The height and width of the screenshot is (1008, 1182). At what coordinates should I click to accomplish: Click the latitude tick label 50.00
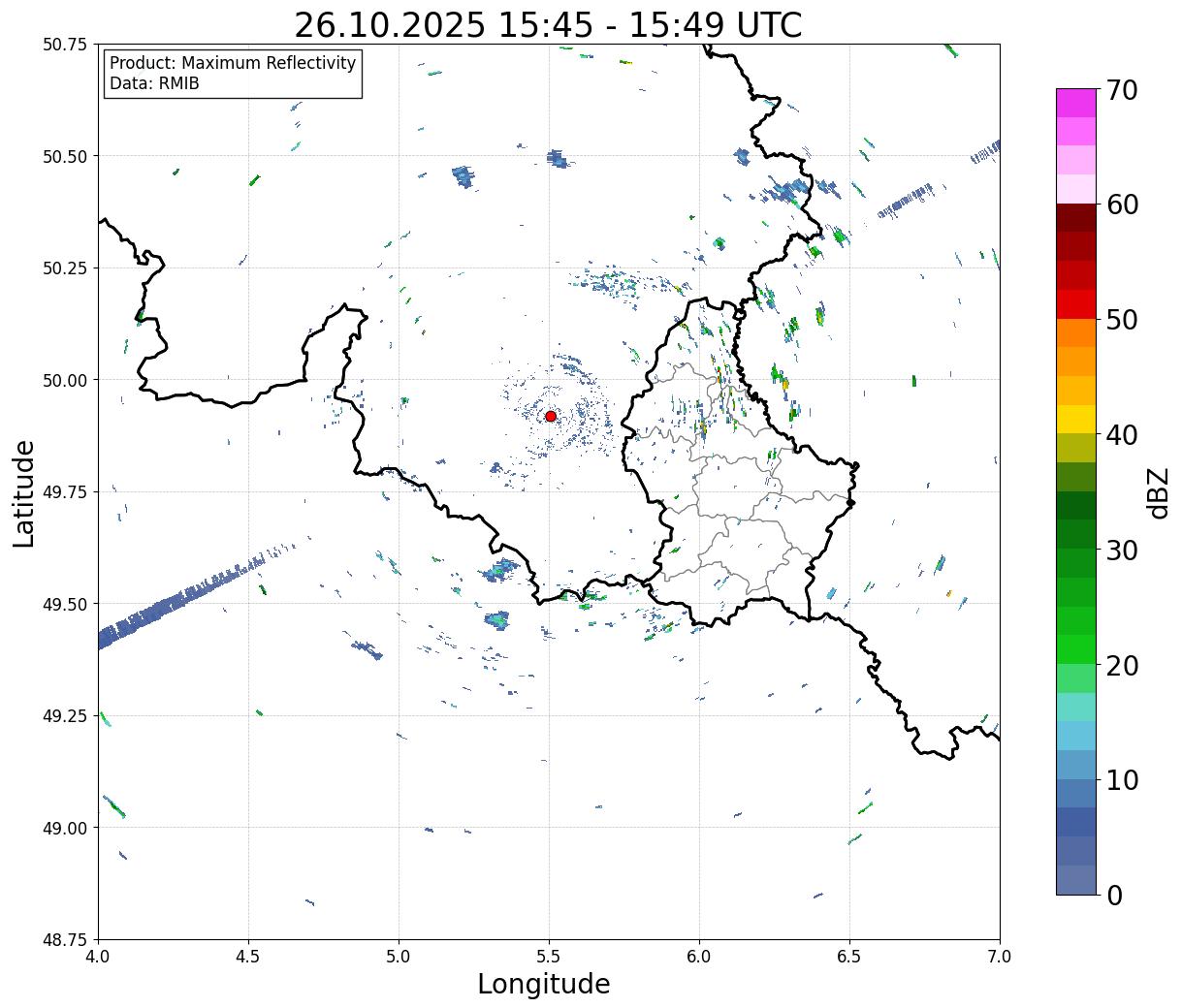[65, 380]
